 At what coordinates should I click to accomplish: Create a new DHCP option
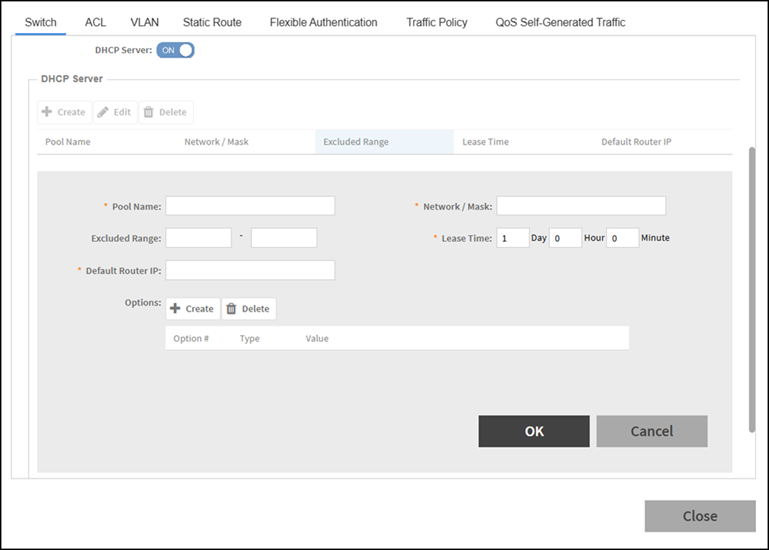[193, 309]
